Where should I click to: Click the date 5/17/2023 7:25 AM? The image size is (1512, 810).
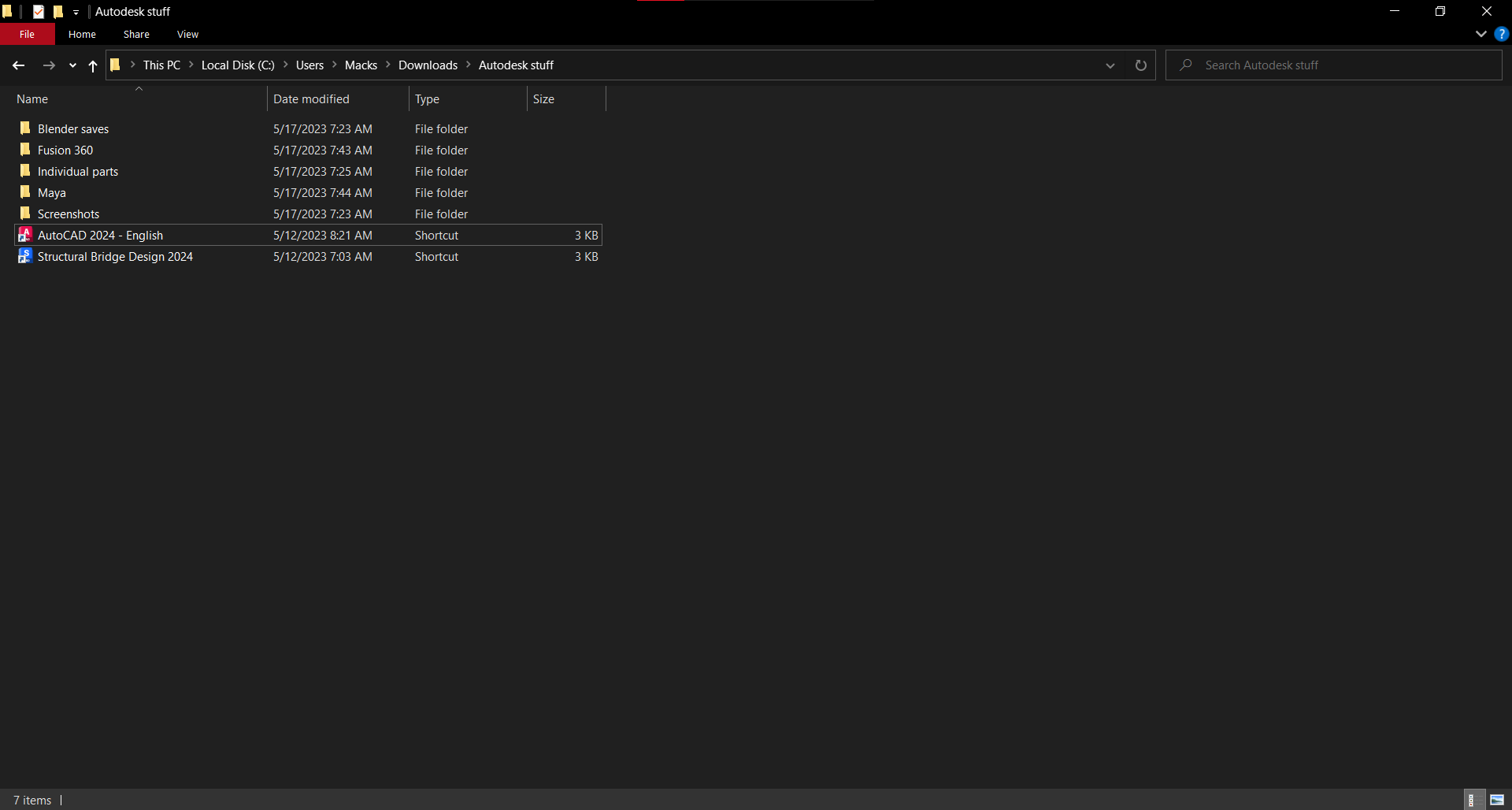323,172
